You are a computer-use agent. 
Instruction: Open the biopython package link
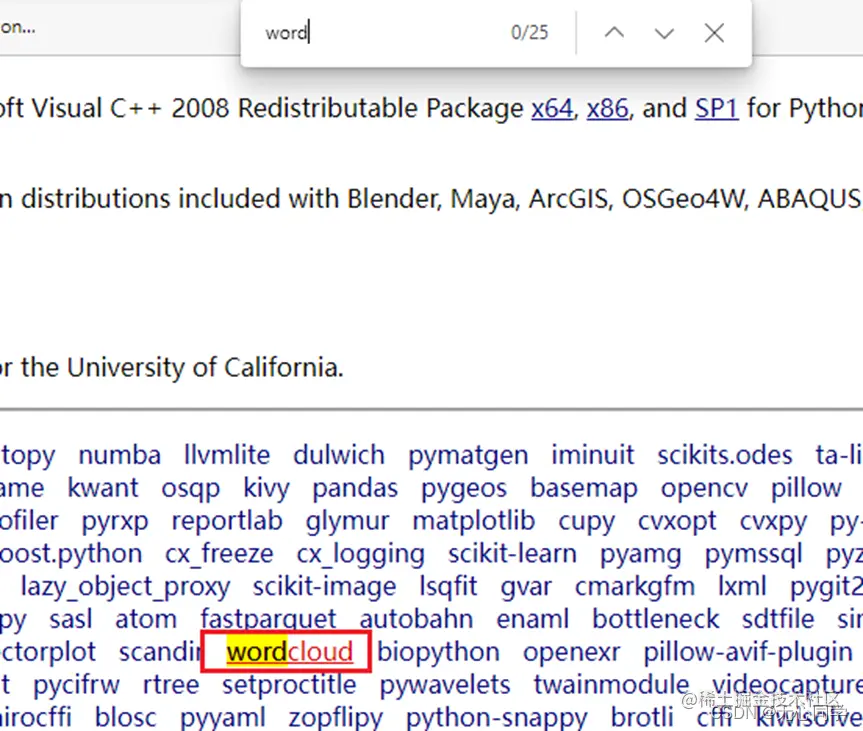[x=438, y=653]
